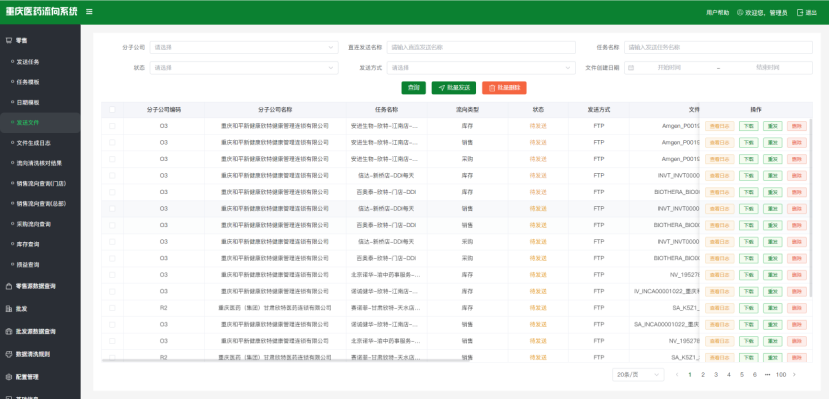Check the 信达-新桥店 库存 row checkbox

point(112,175)
